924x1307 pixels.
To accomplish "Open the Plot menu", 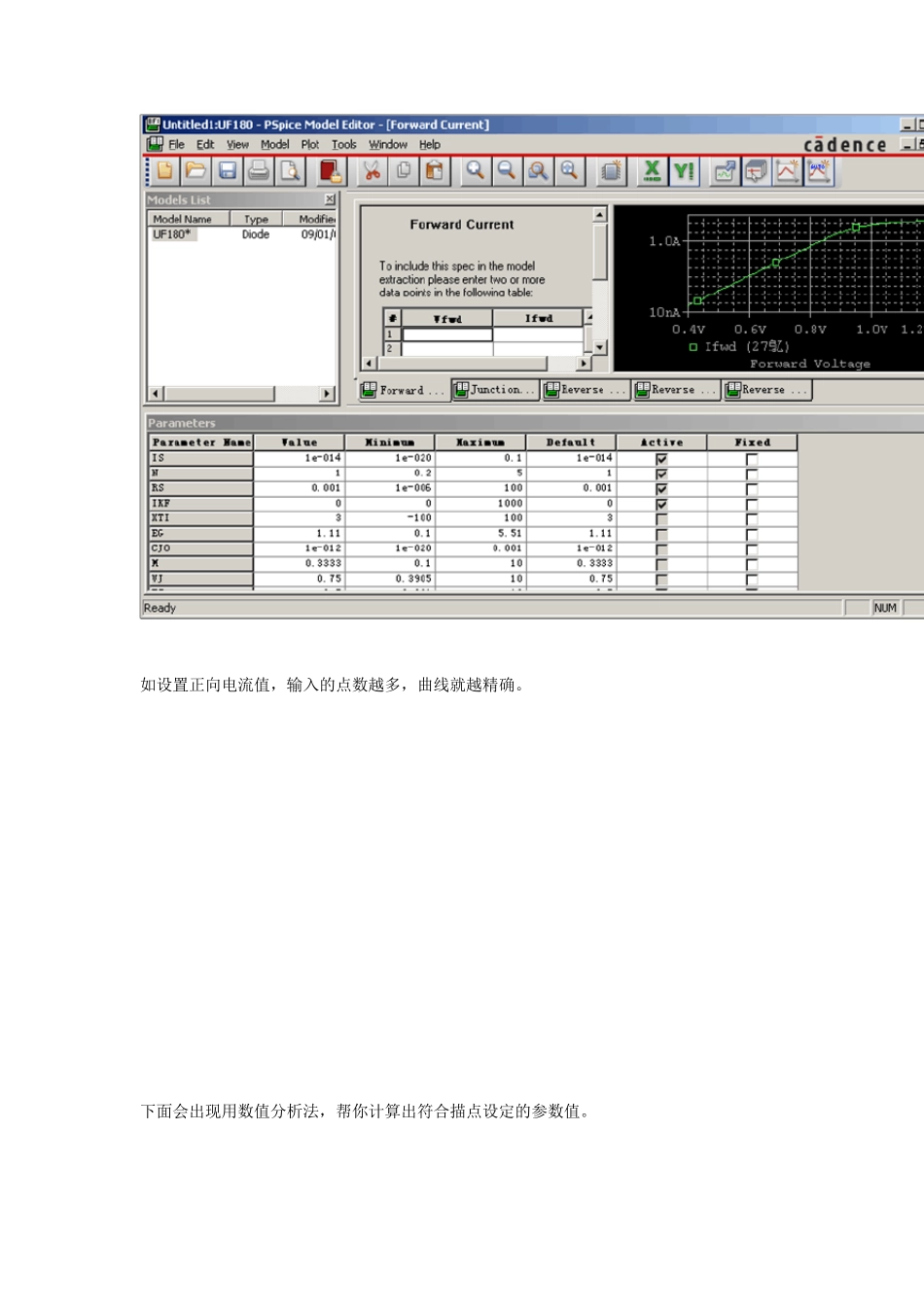I will click(x=309, y=144).
